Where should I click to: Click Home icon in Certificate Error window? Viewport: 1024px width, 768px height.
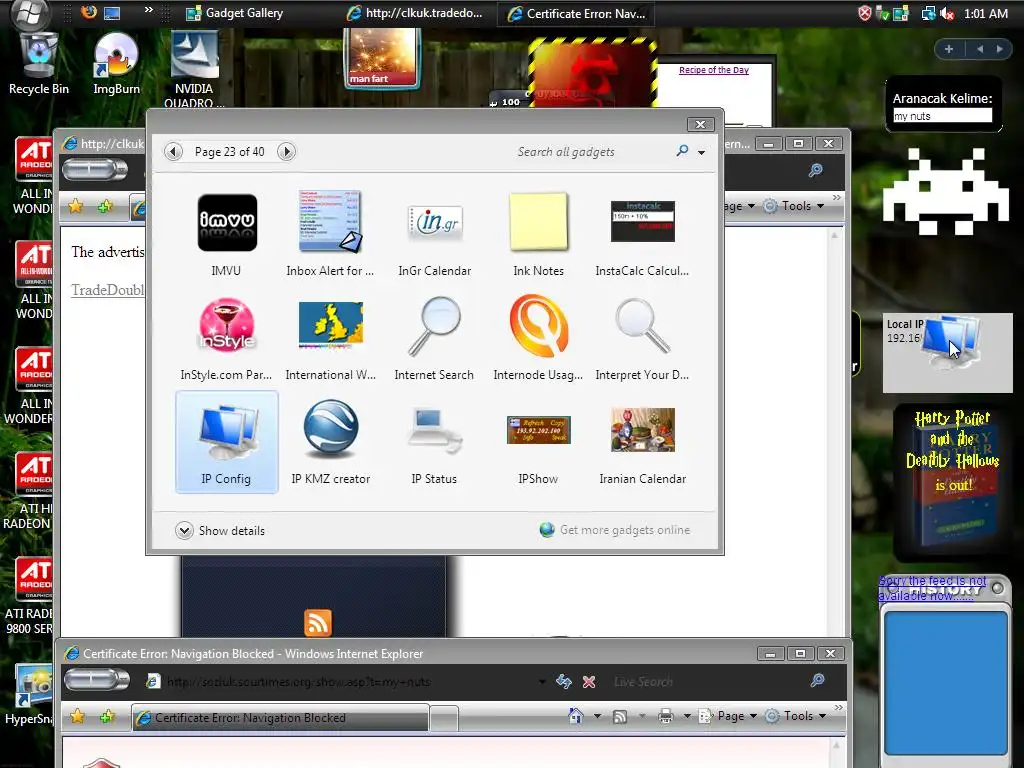click(575, 716)
